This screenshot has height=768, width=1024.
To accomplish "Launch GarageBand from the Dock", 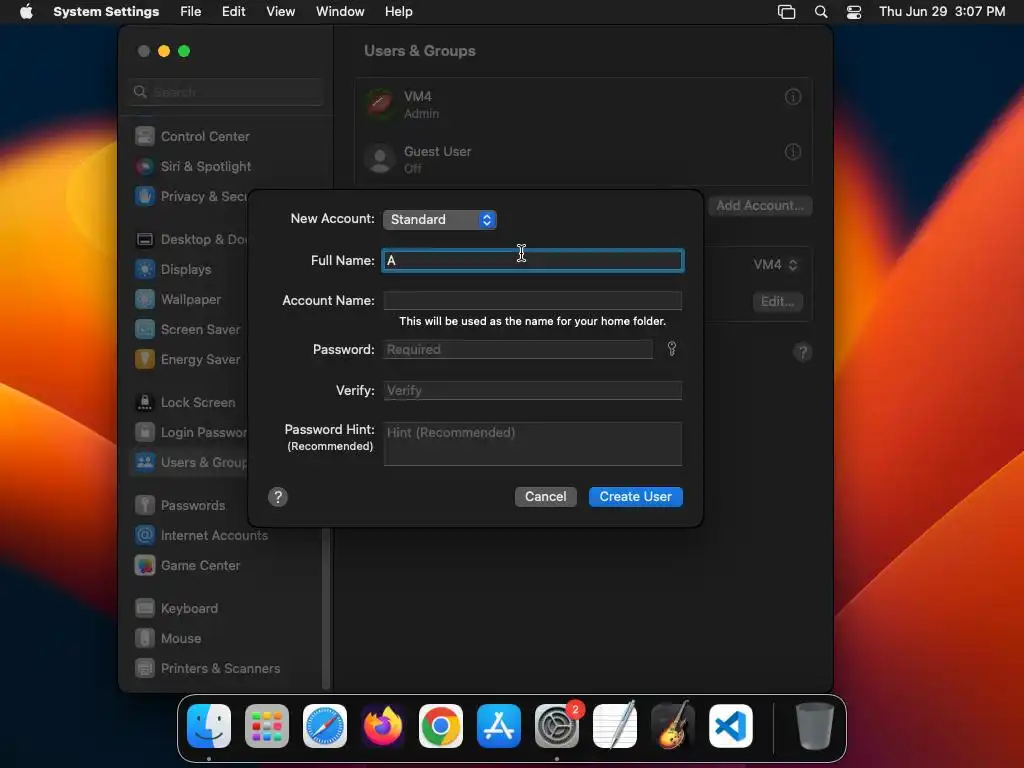I will pyautogui.click(x=673, y=726).
